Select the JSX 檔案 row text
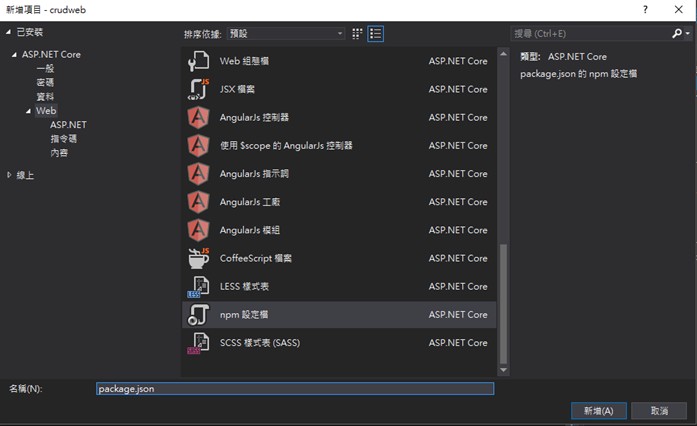This screenshot has height=426, width=697. click(x=237, y=89)
